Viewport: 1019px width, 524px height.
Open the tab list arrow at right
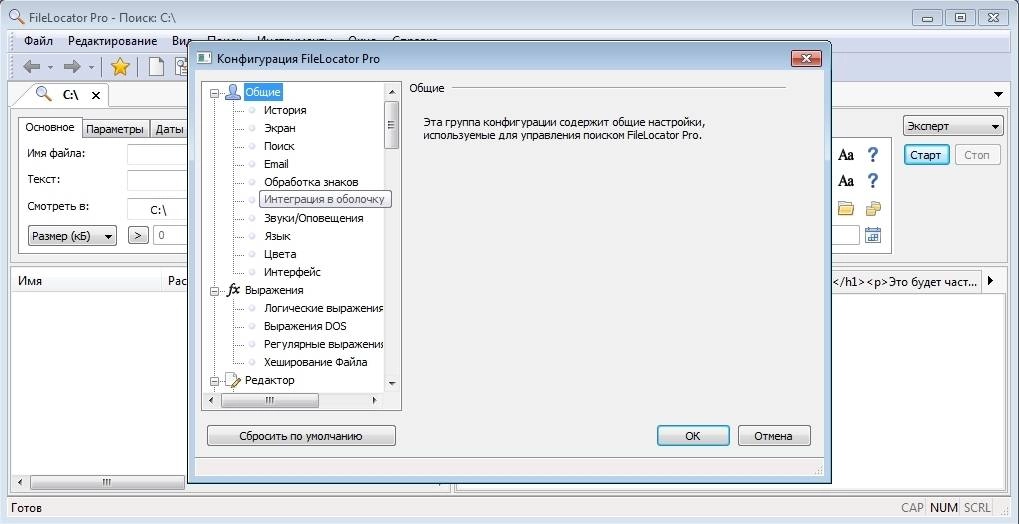pyautogui.click(x=999, y=95)
